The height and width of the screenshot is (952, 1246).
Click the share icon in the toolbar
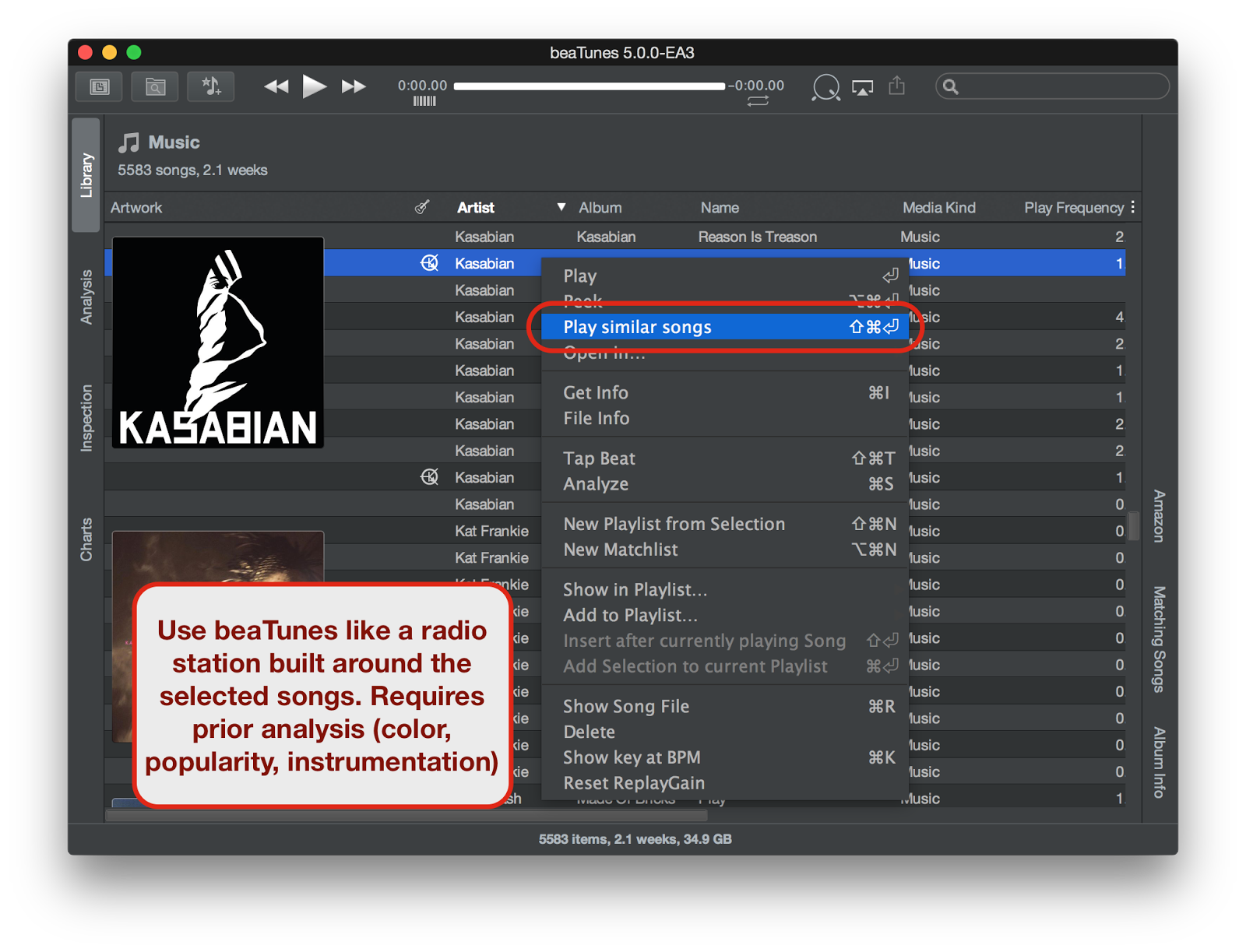897,86
